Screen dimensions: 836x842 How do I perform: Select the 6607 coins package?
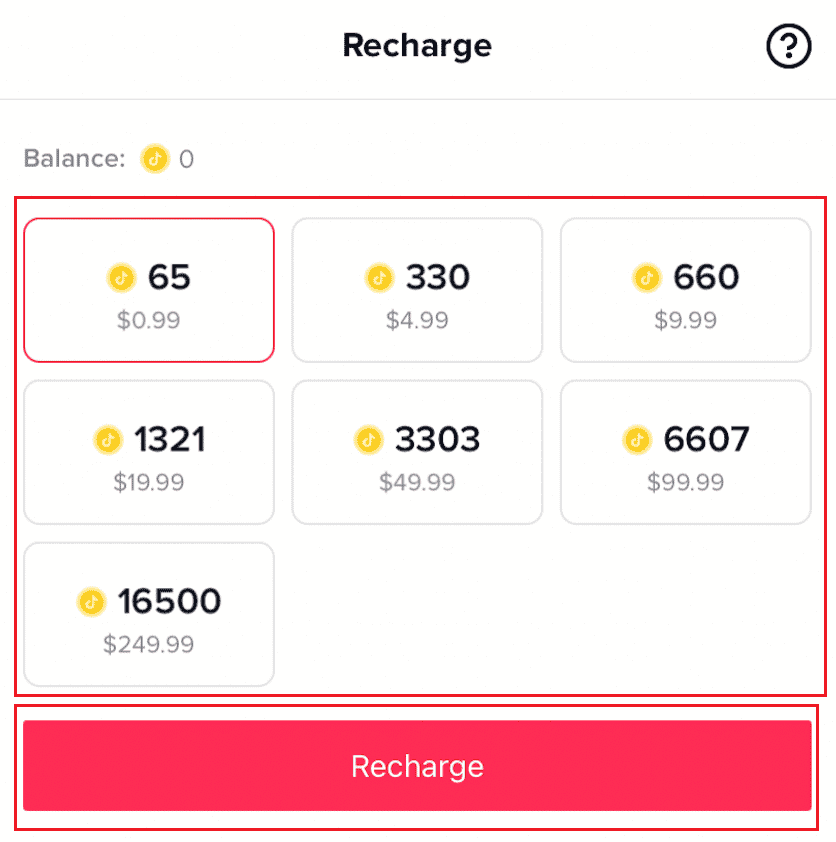tap(686, 452)
